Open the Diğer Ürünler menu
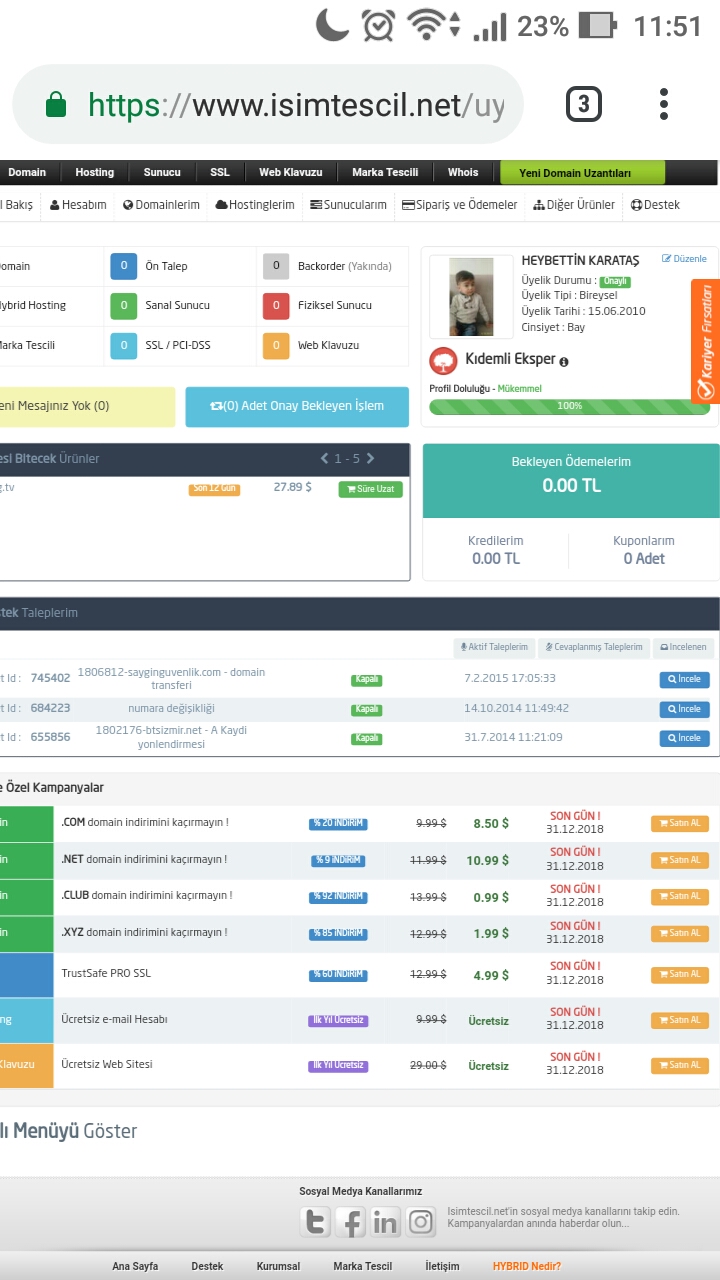 (x=576, y=204)
